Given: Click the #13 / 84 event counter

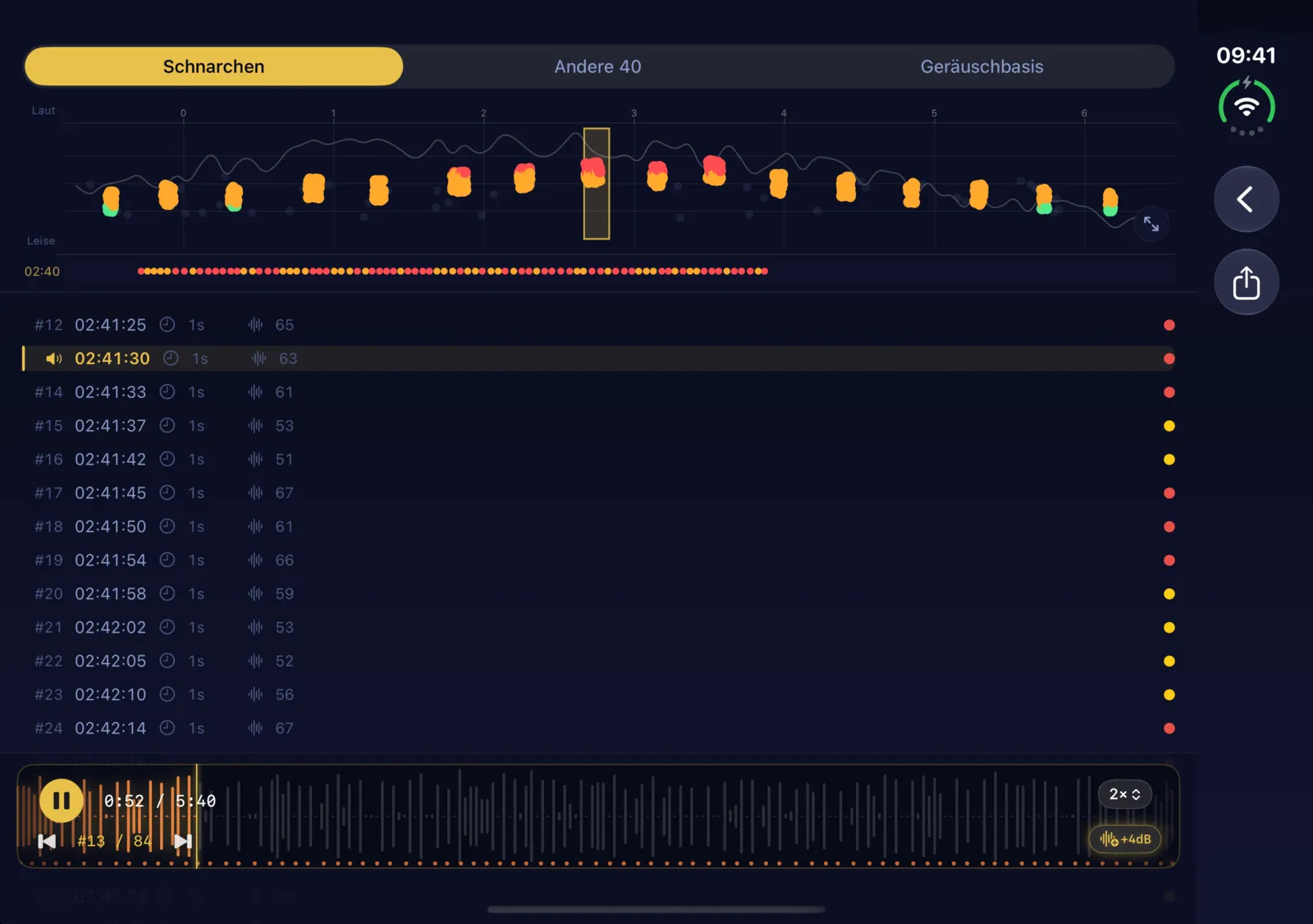Looking at the screenshot, I should point(115,841).
